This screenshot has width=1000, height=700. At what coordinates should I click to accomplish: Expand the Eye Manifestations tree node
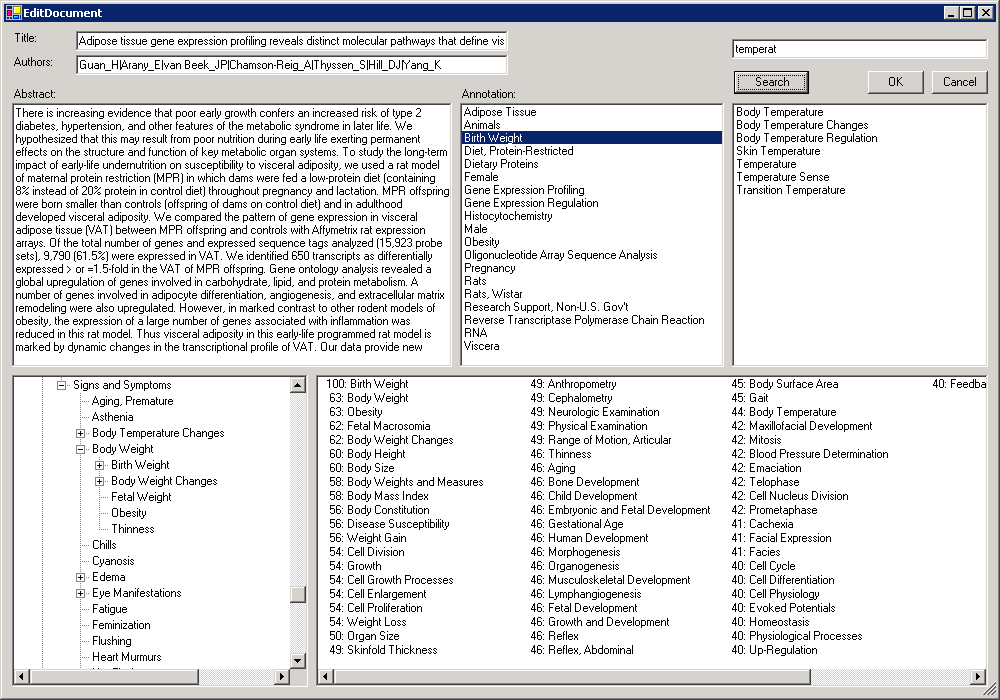pos(80,593)
